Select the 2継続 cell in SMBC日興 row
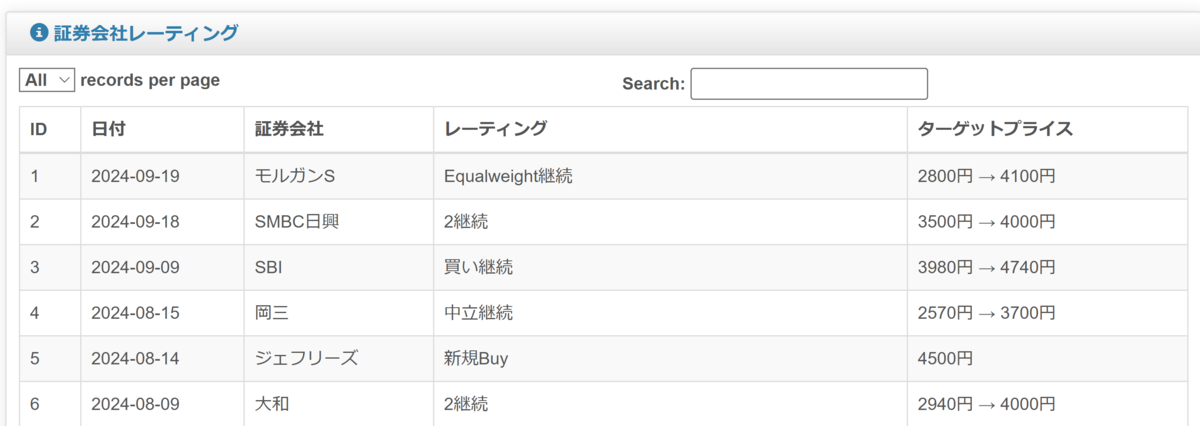Screen dimensions: 1200x426 pyautogui.click(x=671, y=222)
